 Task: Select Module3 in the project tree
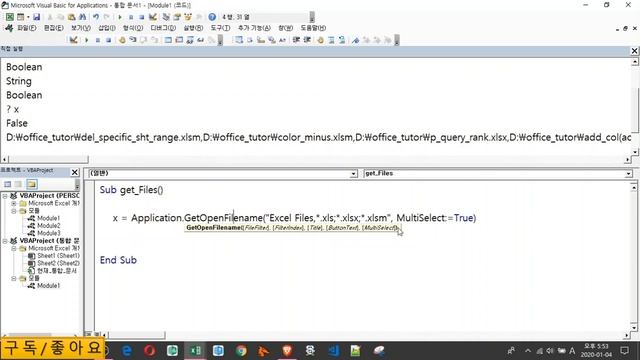coord(49,233)
